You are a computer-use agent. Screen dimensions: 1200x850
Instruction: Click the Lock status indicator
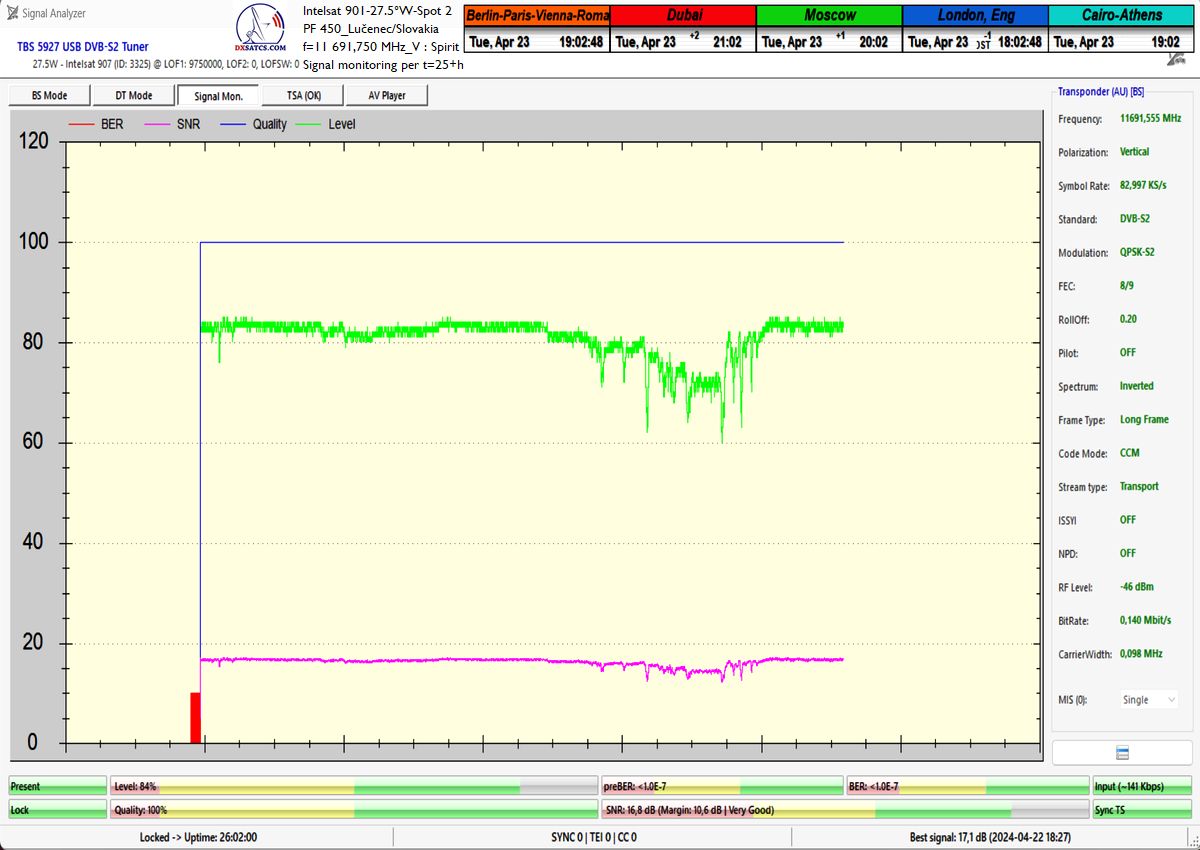(x=57, y=810)
